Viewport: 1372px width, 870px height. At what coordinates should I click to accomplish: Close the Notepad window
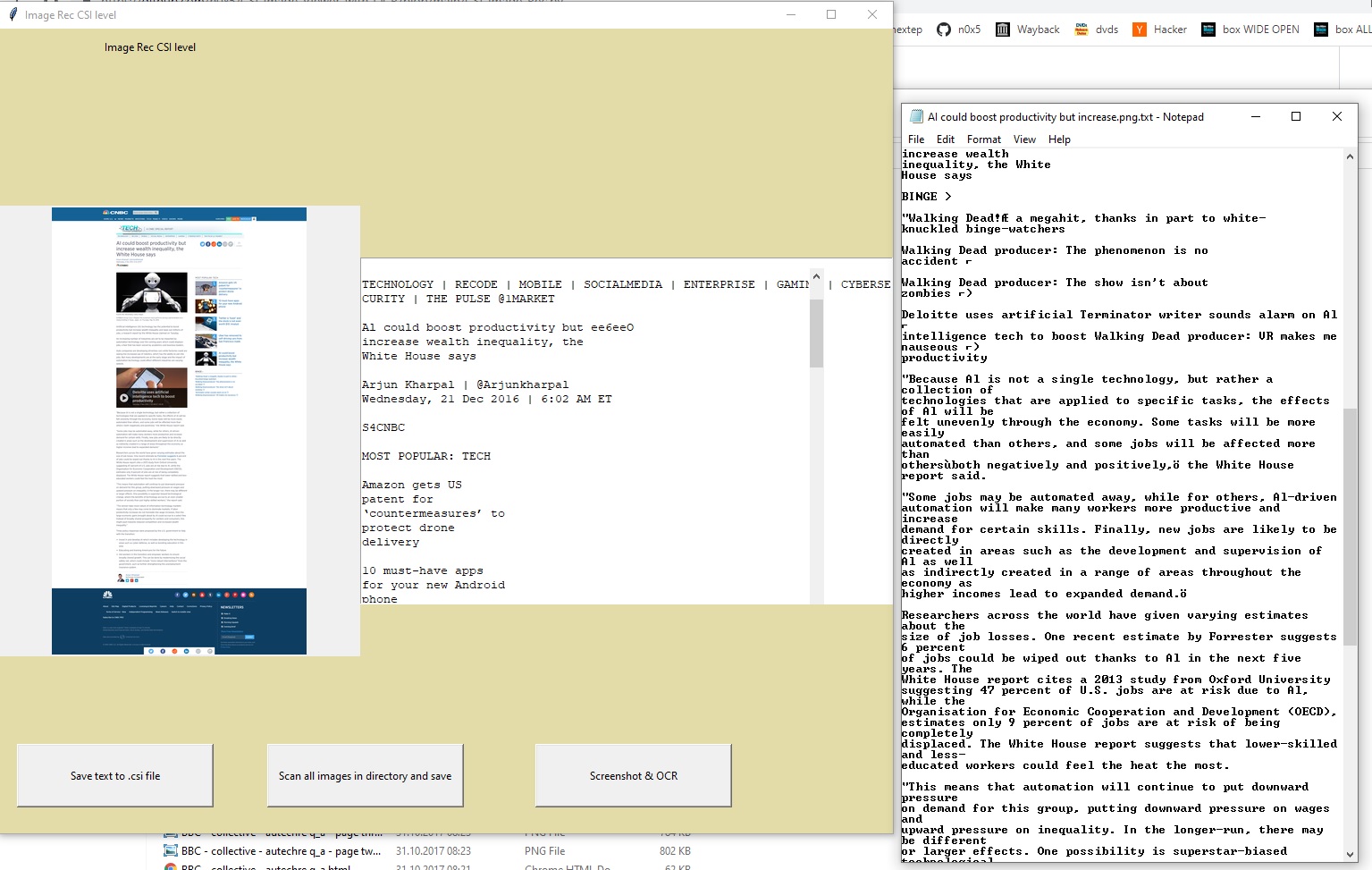pos(1337,116)
